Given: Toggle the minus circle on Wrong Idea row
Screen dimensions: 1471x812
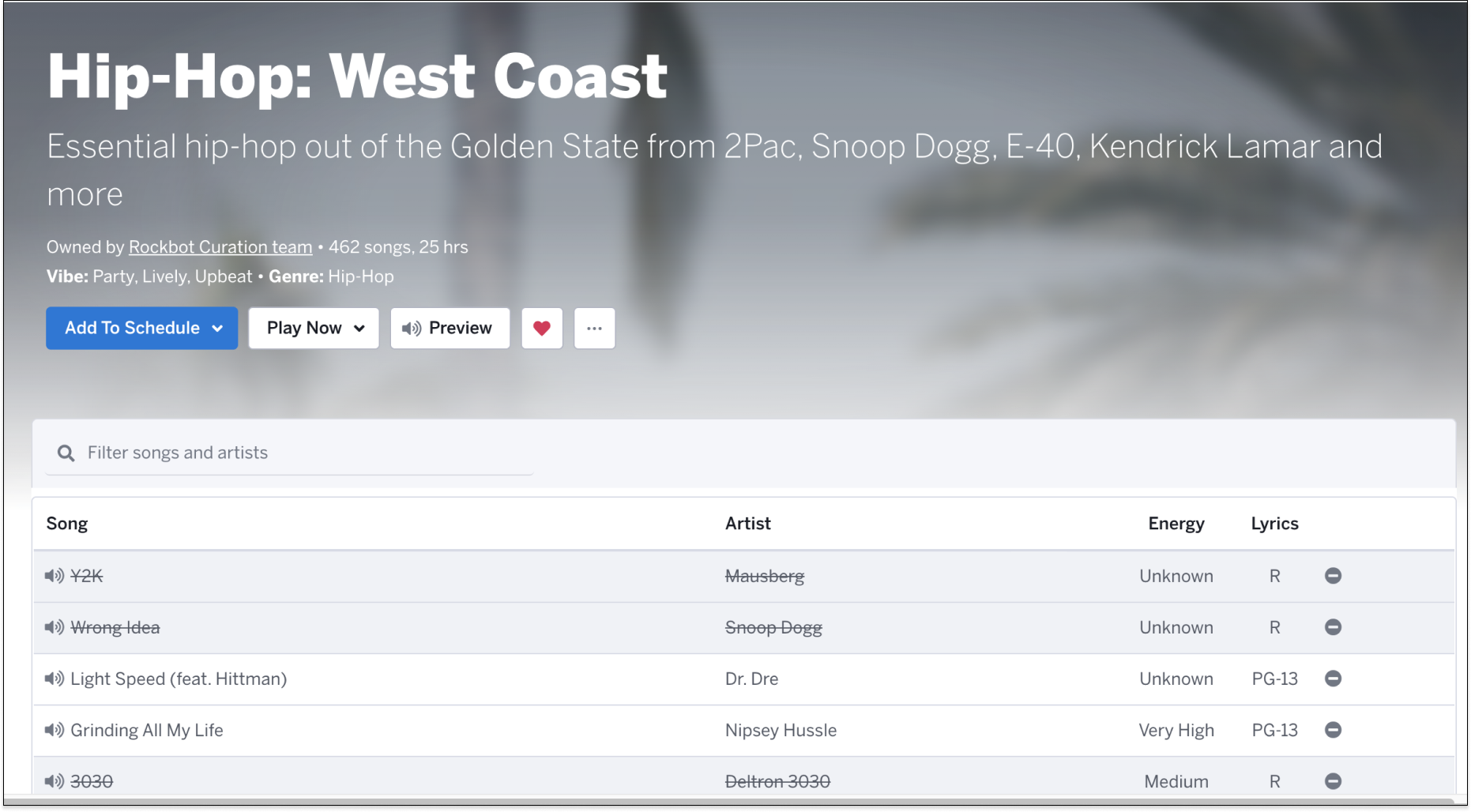Looking at the screenshot, I should [x=1333, y=627].
